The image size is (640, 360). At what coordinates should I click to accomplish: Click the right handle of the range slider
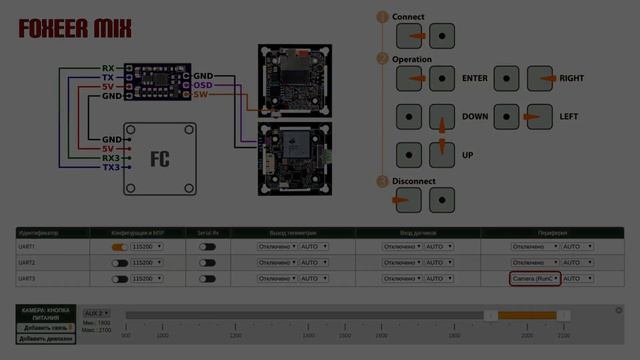pos(563,315)
